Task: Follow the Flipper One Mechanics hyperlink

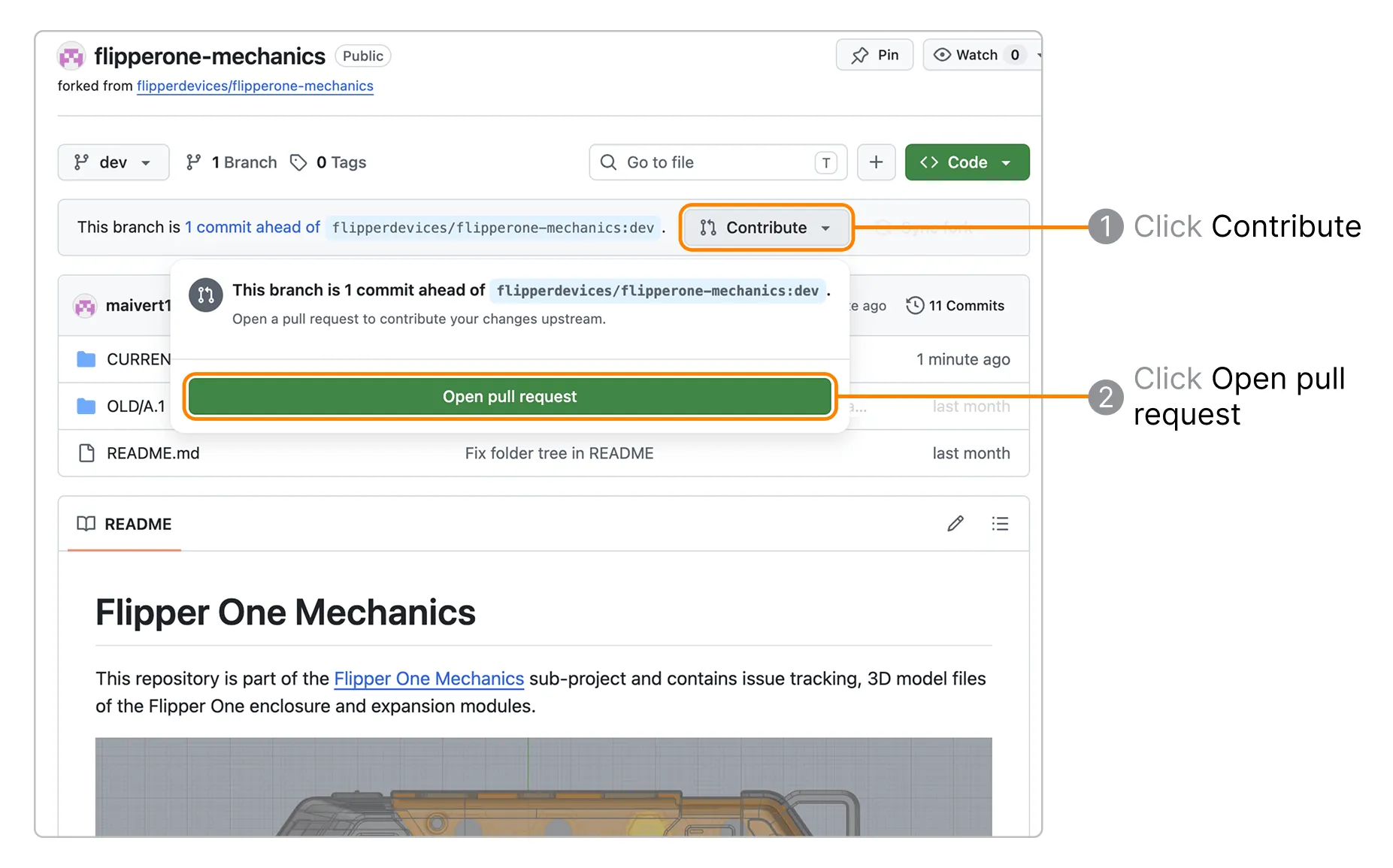Action: tap(428, 679)
